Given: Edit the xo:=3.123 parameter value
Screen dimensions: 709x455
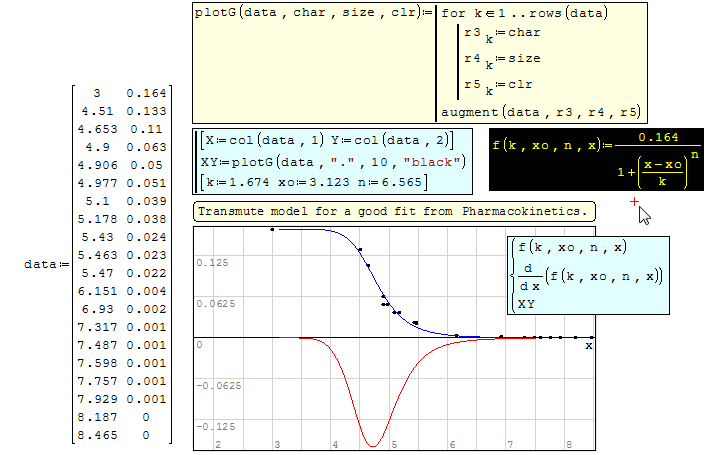Looking at the screenshot, I should coord(310,181).
